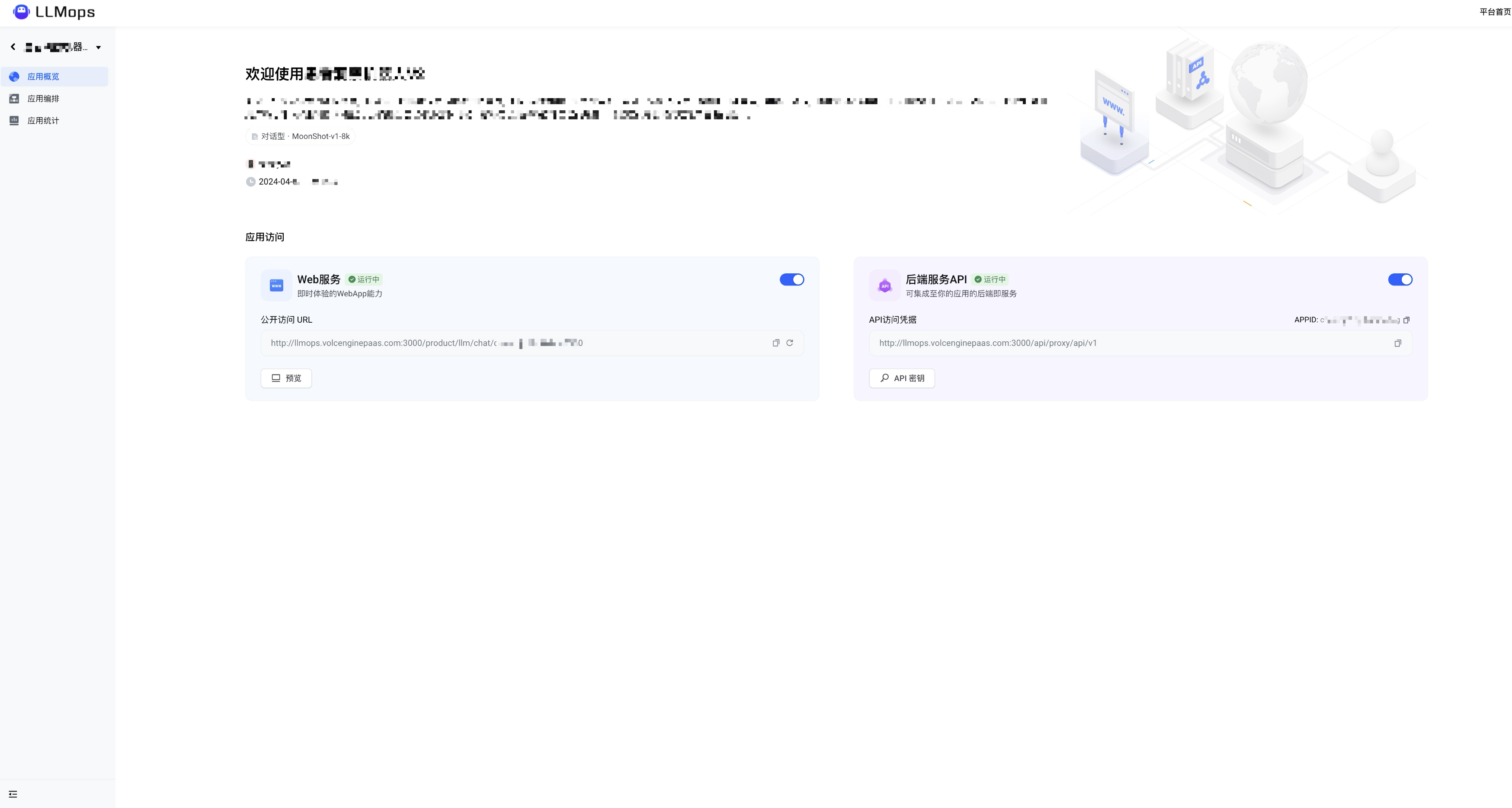Click the 预览 button

pyautogui.click(x=286, y=378)
